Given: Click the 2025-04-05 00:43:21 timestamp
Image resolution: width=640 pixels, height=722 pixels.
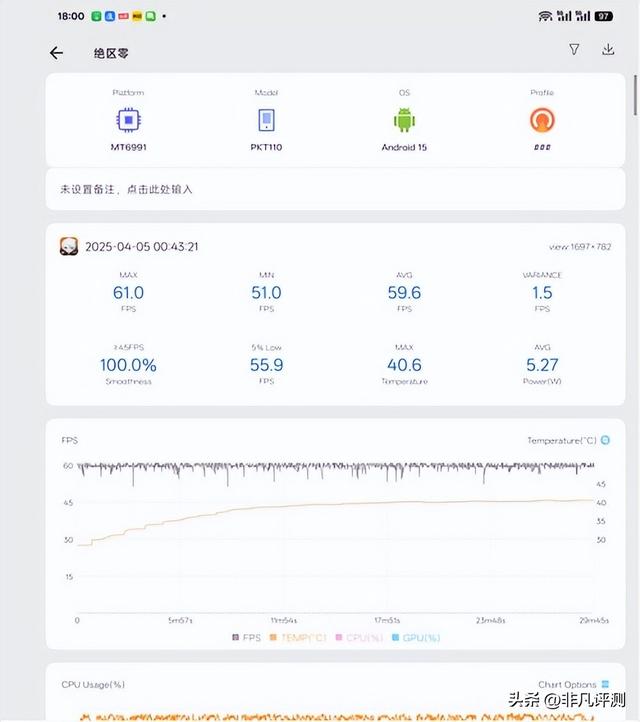Looking at the screenshot, I should (142, 247).
